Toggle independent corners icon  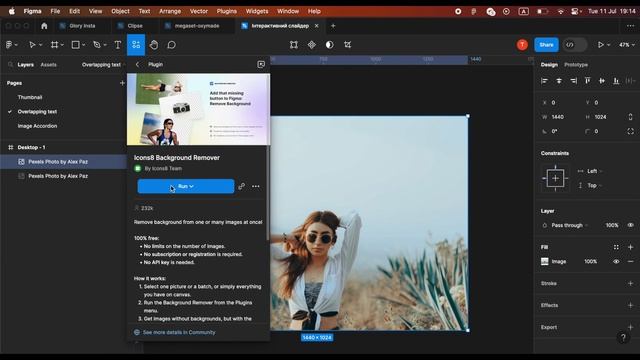point(631,131)
